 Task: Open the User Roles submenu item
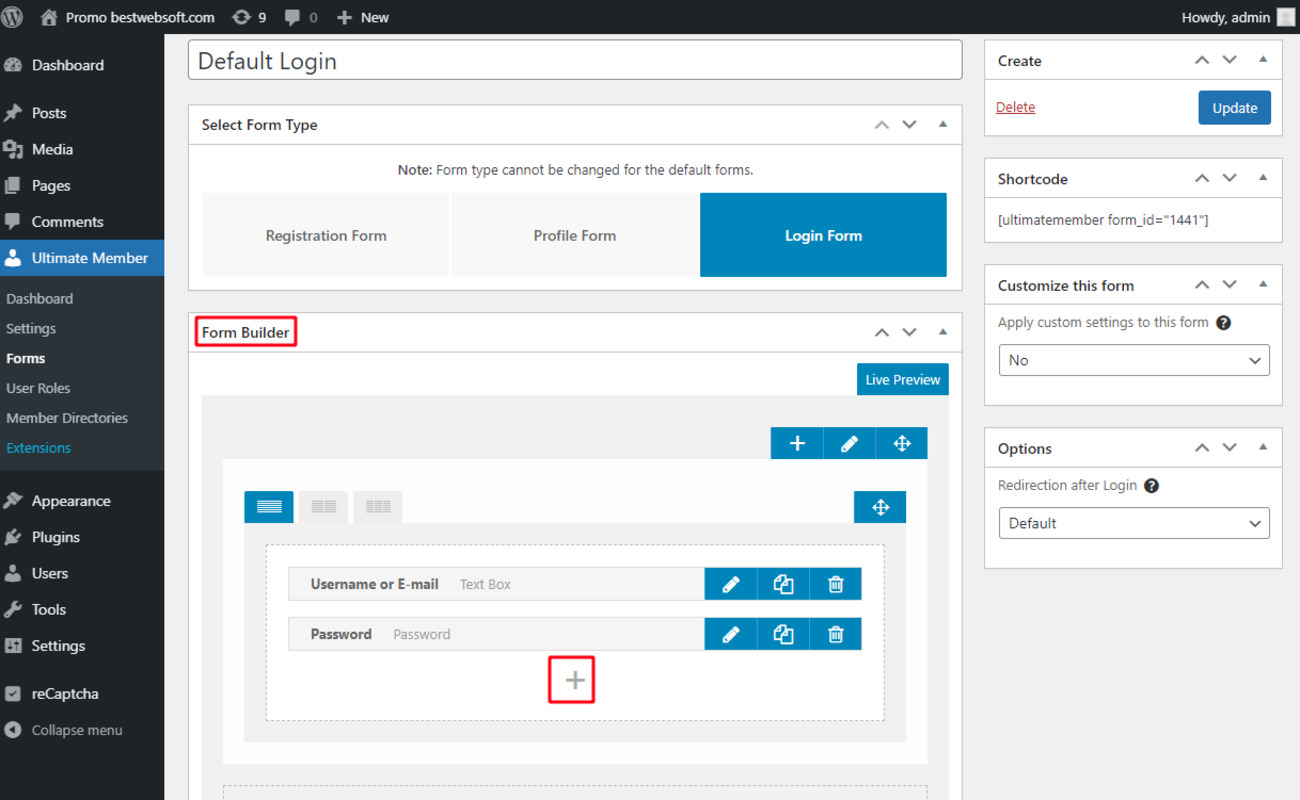tap(38, 388)
